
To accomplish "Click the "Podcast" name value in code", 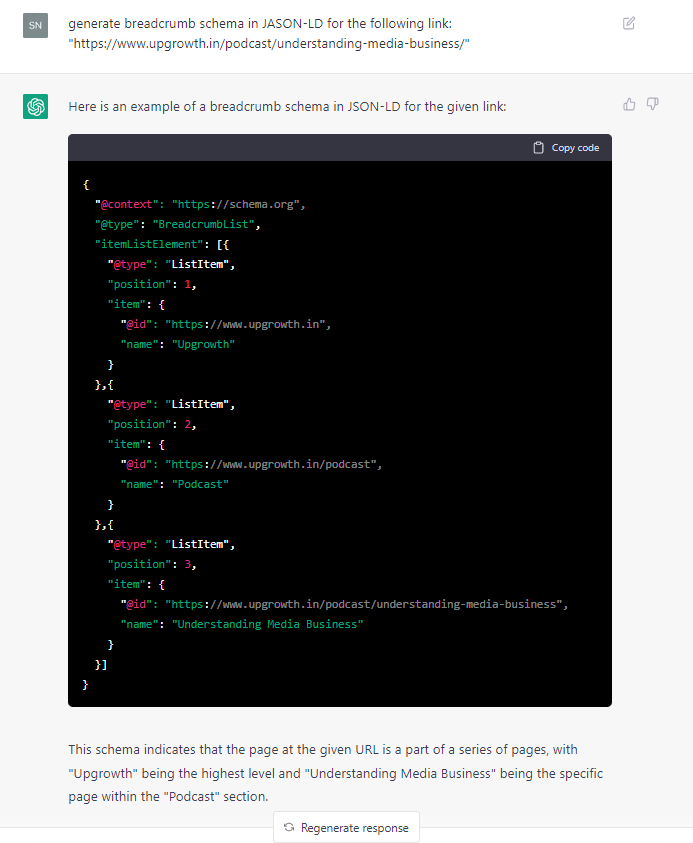I will pyautogui.click(x=200, y=484).
